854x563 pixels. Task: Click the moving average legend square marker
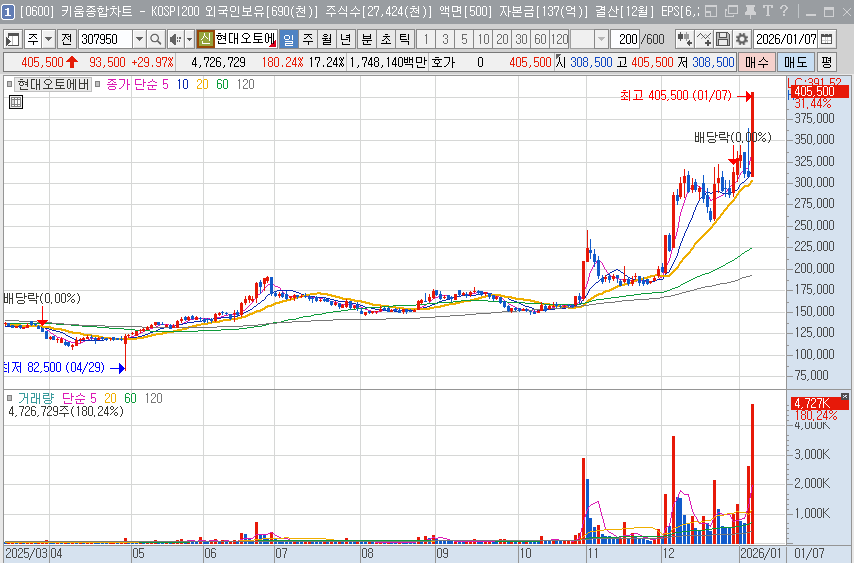tap(98, 84)
